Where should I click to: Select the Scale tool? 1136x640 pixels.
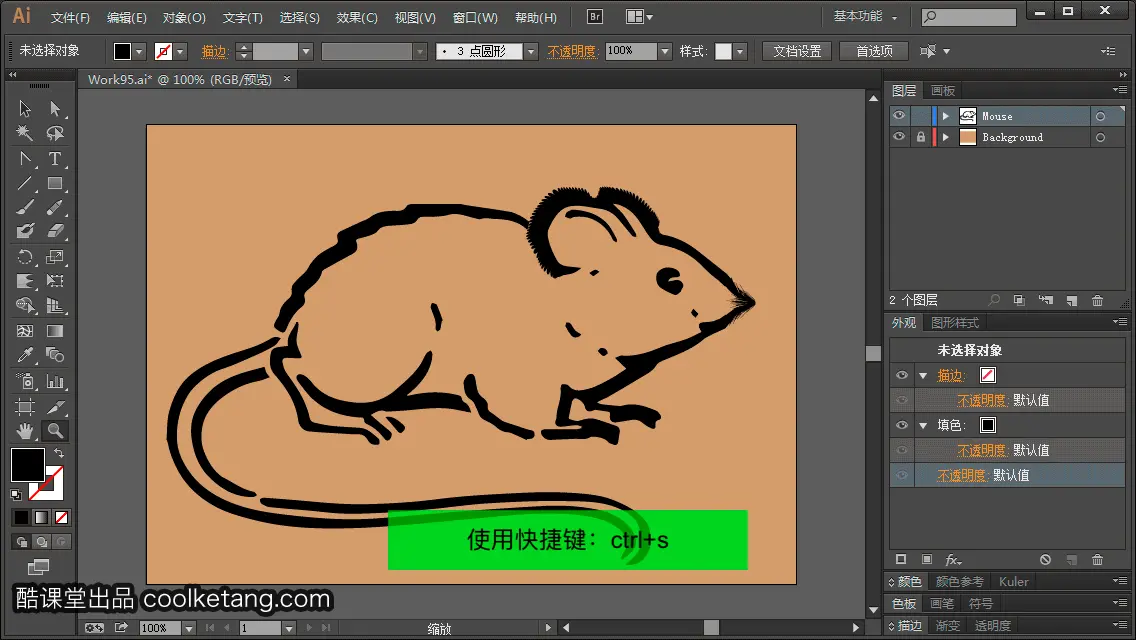coord(55,257)
